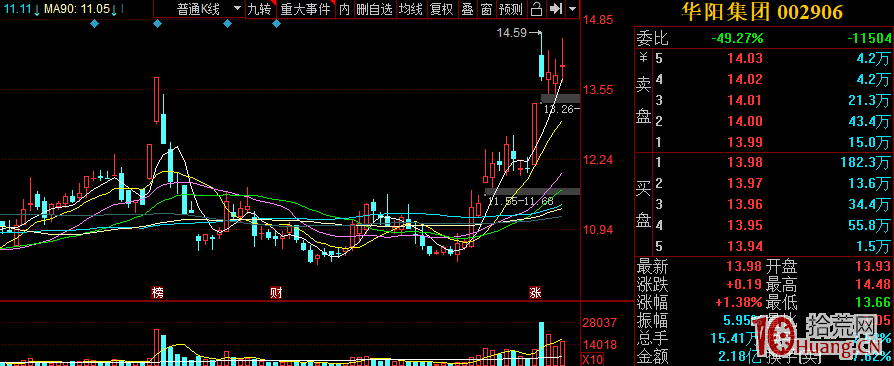
Task: Click the 43.4万 sell volume
Action: 869,121
